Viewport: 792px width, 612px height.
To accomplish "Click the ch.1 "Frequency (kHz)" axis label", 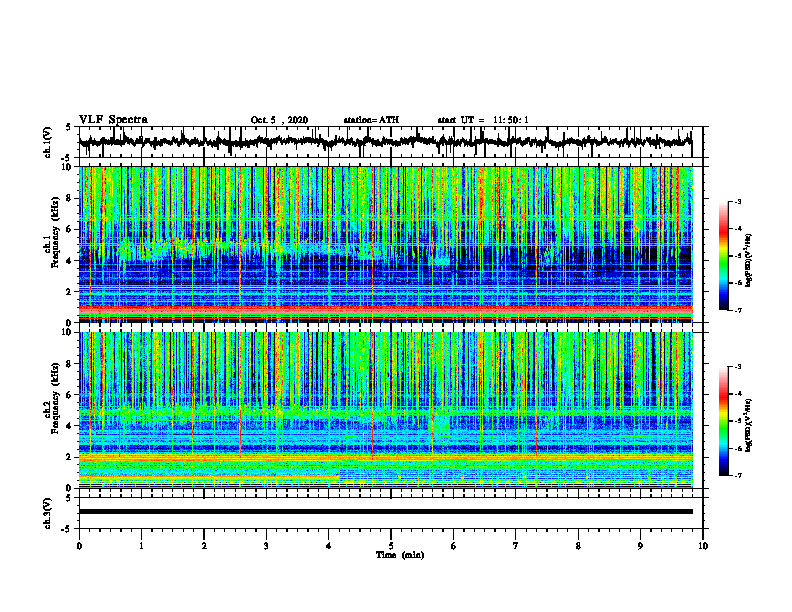I will 55,233.
